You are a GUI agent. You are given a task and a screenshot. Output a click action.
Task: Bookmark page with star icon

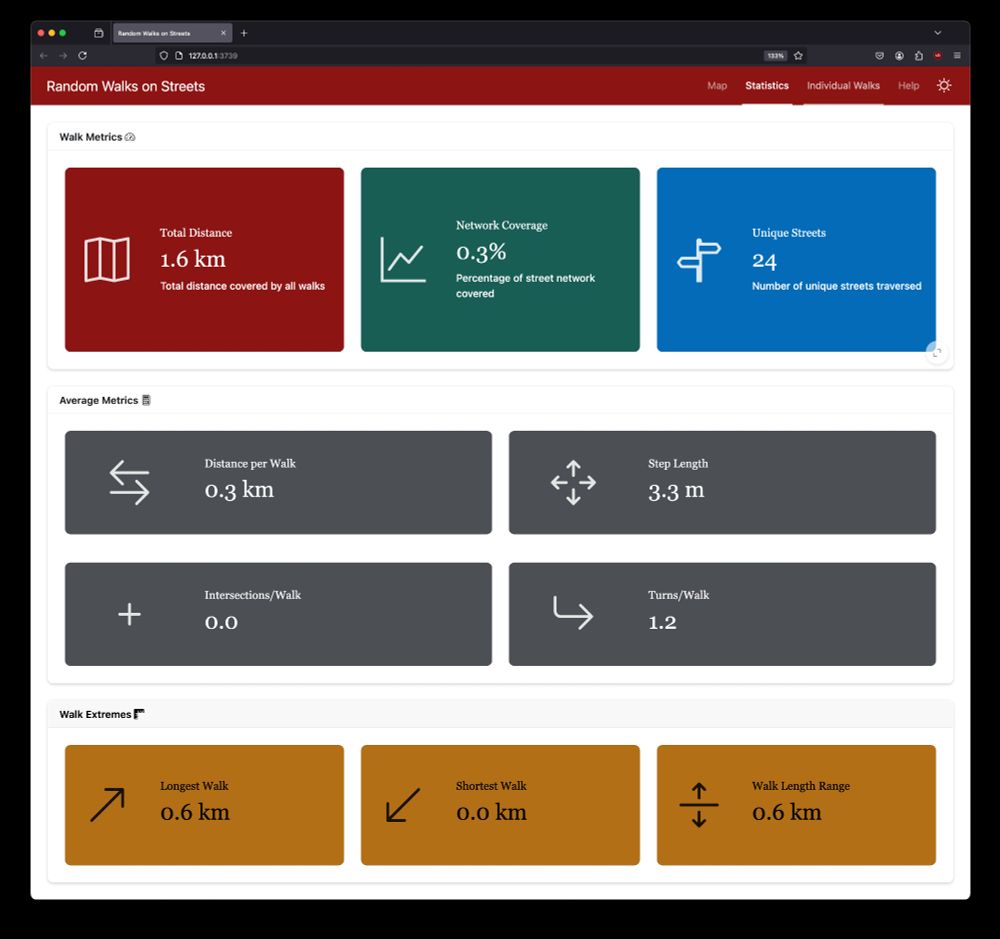pyautogui.click(x=798, y=55)
